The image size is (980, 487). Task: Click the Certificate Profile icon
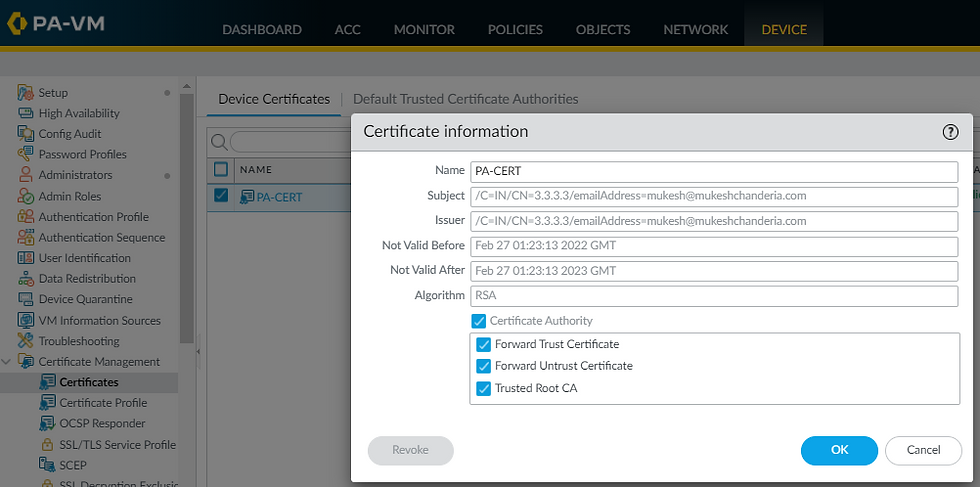point(48,403)
